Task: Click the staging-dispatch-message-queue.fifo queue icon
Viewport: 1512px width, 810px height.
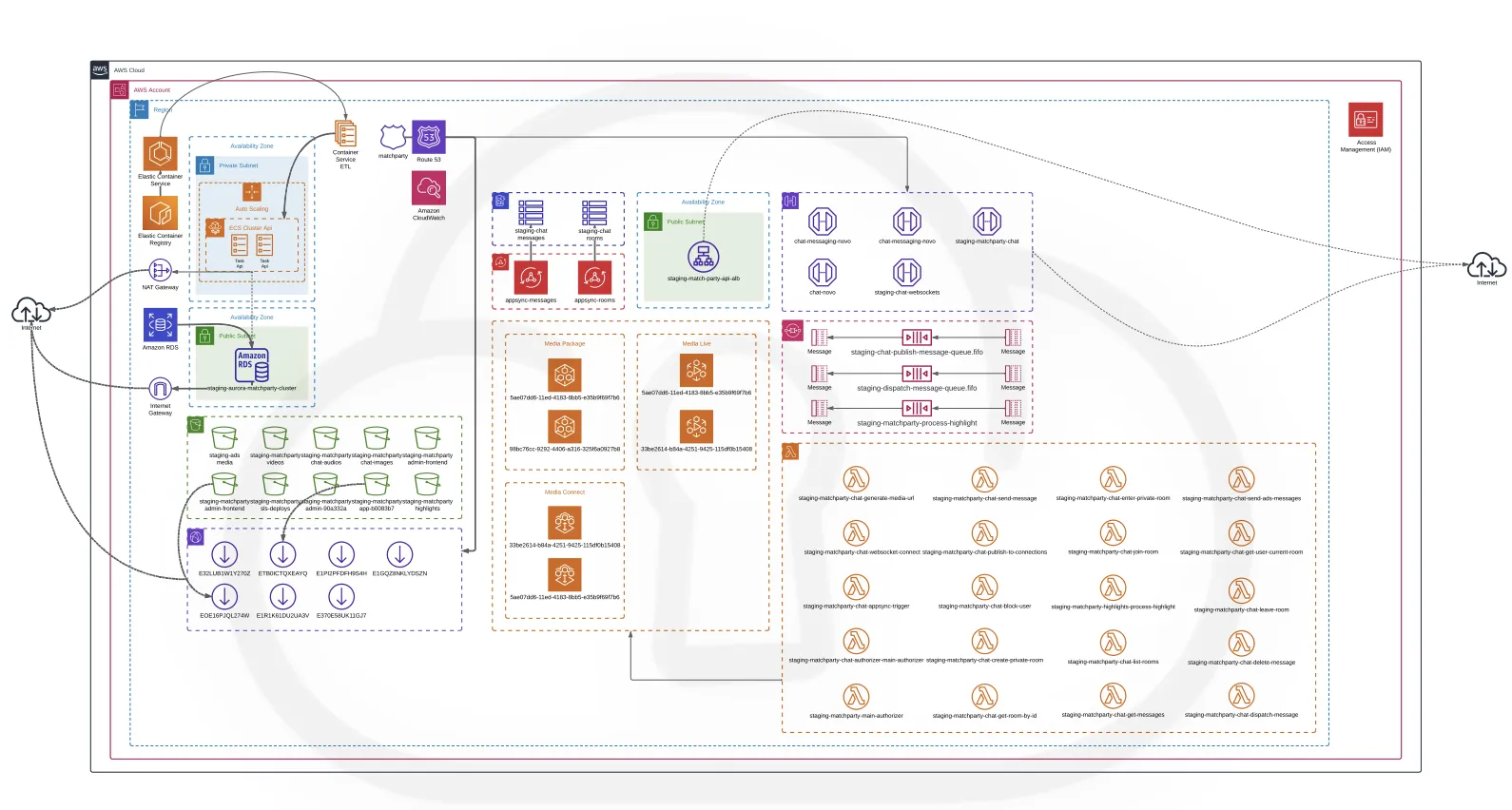Action: [917, 374]
